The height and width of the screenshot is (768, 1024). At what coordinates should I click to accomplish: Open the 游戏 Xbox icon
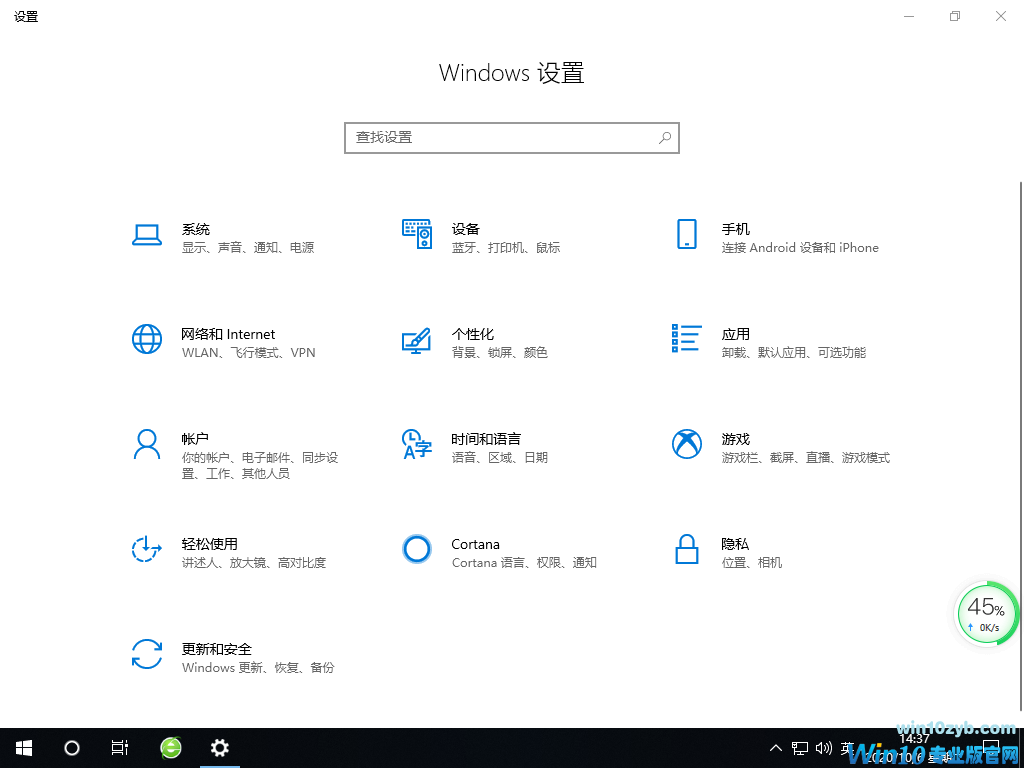(x=686, y=444)
